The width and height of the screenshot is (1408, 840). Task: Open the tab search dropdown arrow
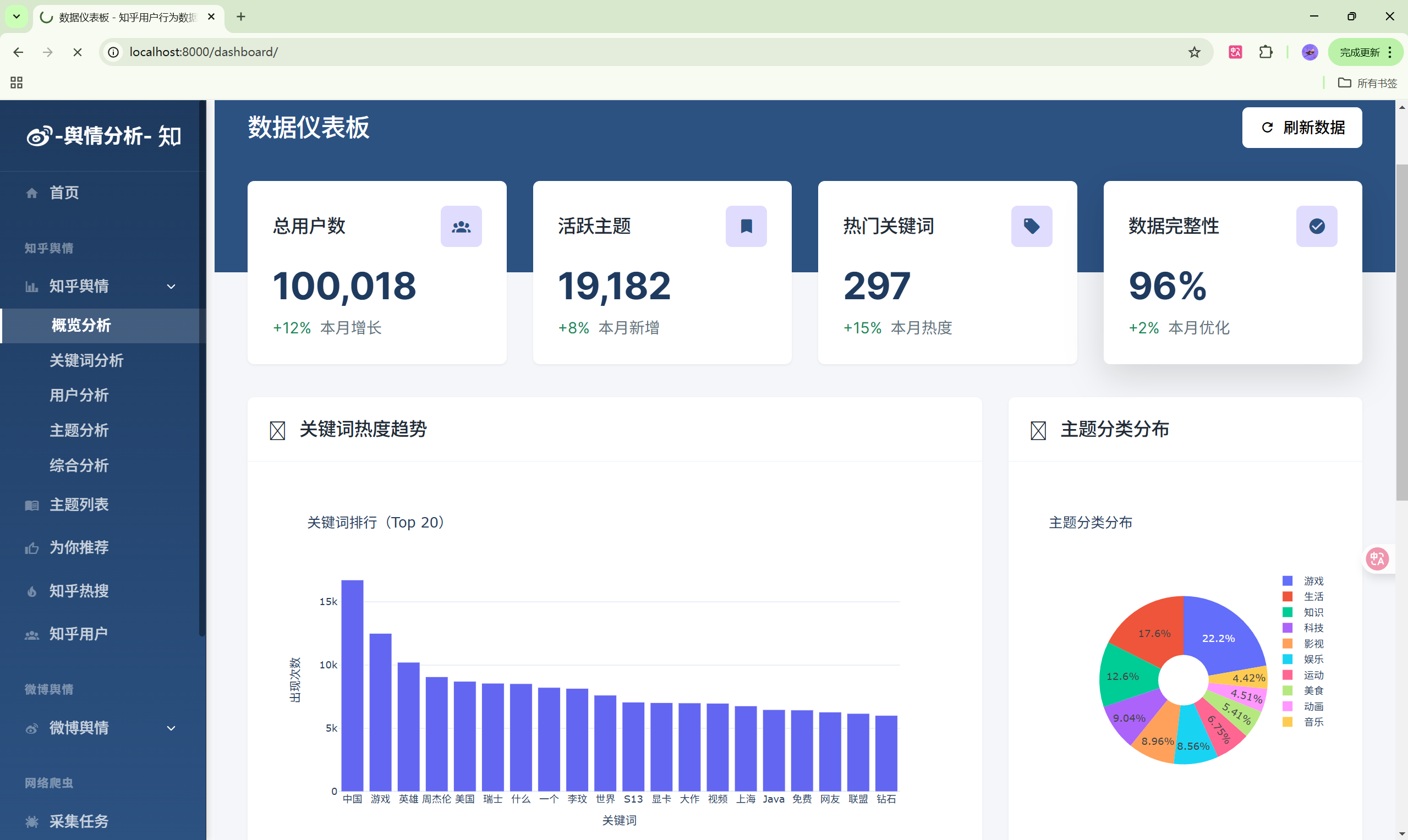click(x=17, y=17)
